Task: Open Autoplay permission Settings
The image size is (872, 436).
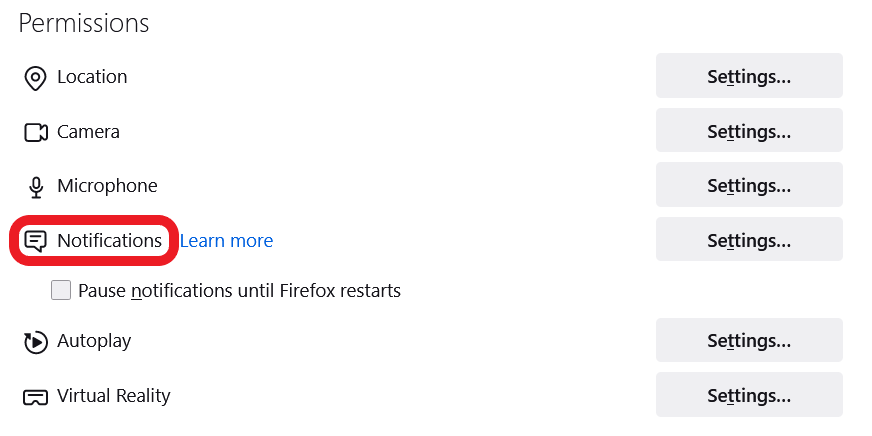Action: [x=749, y=340]
